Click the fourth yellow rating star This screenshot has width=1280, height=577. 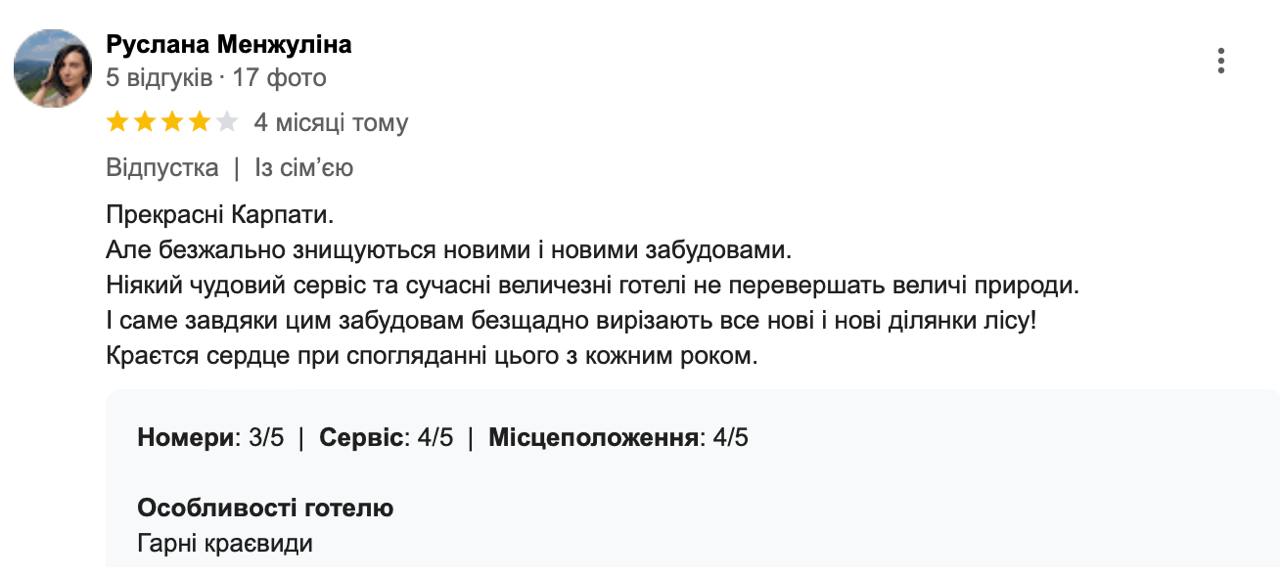click(200, 123)
